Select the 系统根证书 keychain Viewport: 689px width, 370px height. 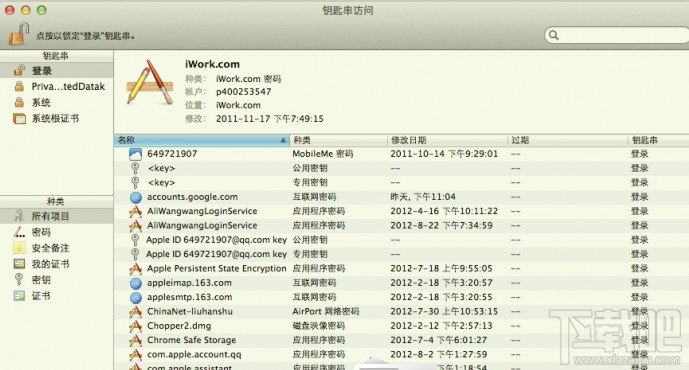point(57,118)
